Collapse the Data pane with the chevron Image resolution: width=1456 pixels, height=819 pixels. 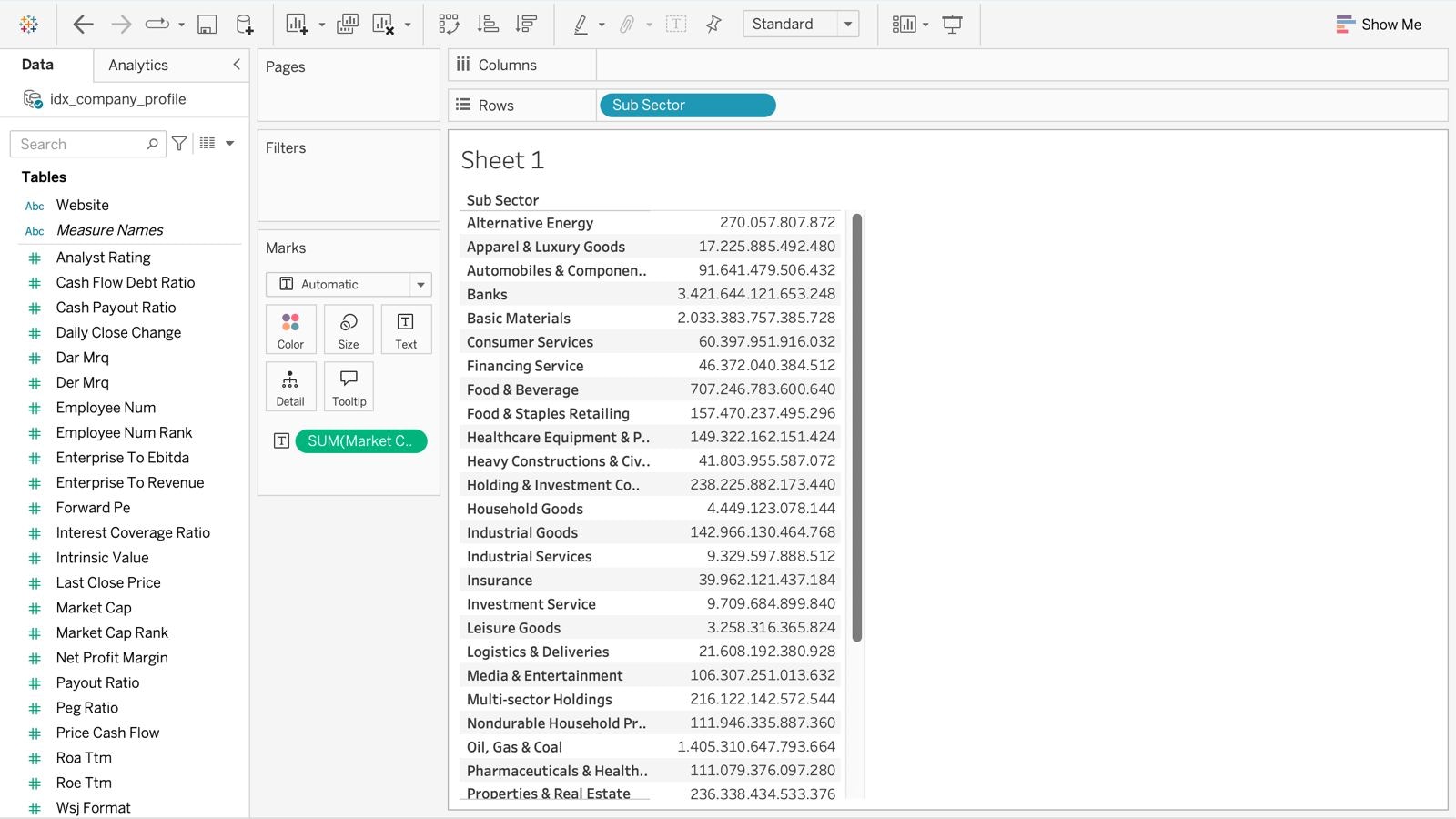236,65
